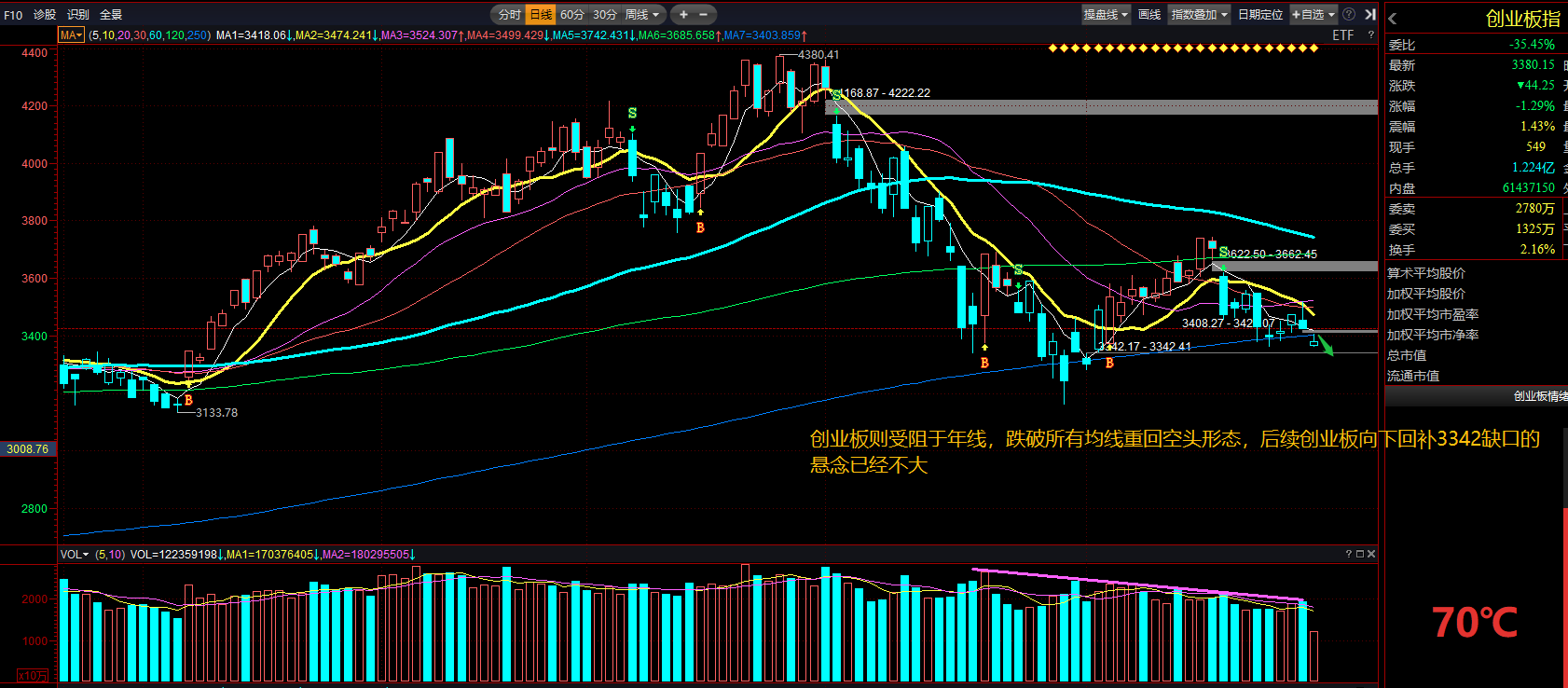Click the 3133.78 low price label
Viewport: 1568px width, 688px height.
[216, 413]
